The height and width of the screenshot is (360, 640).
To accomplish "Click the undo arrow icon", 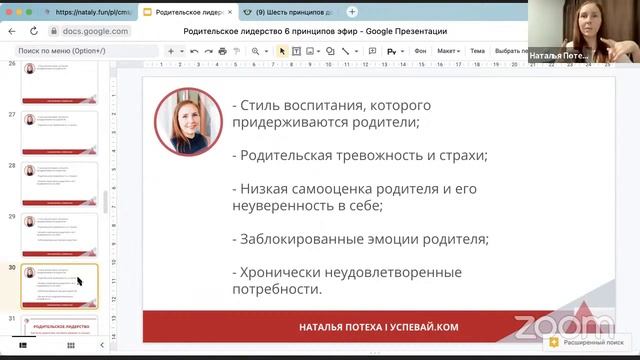I will tap(194, 51).
